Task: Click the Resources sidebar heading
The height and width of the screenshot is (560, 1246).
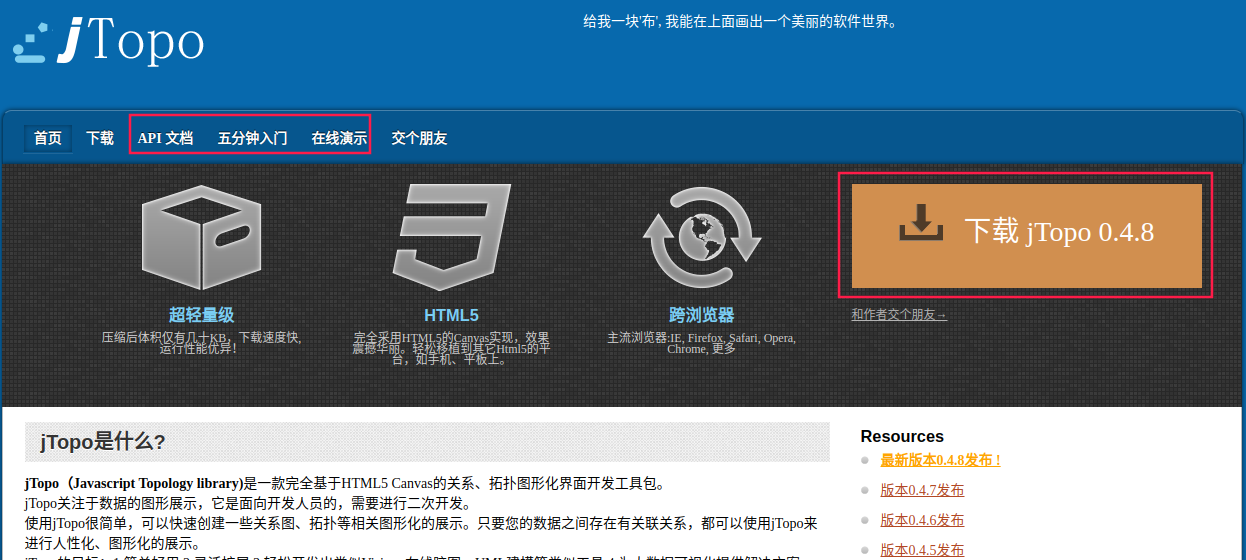Action: 902,436
